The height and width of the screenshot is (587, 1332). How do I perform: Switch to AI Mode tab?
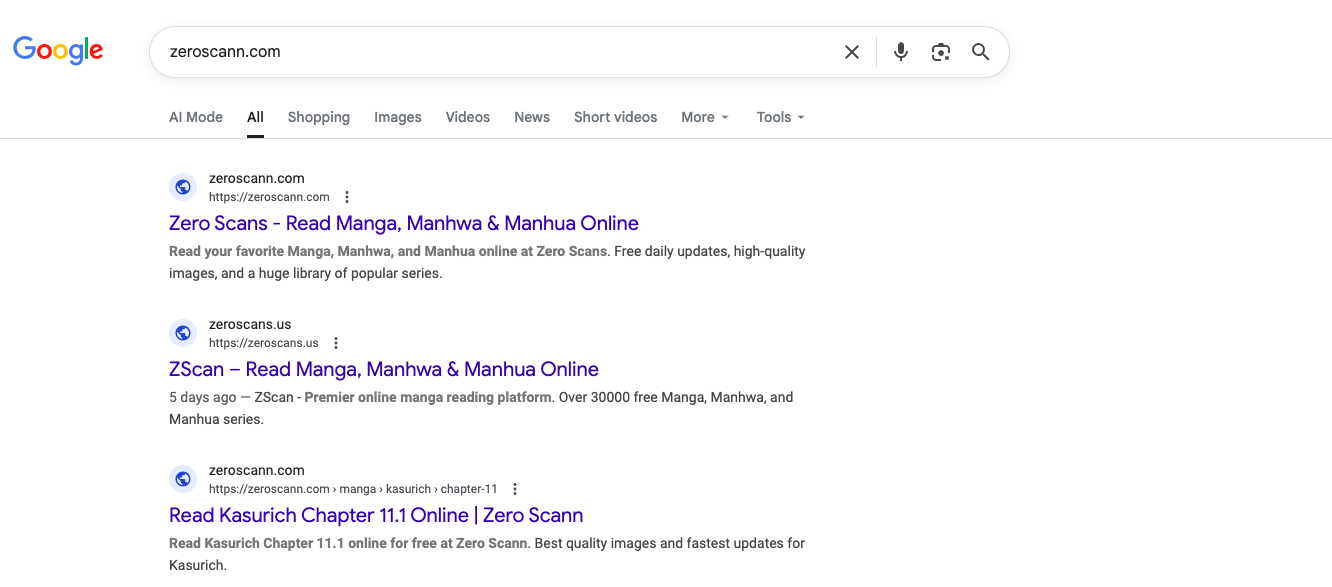(x=196, y=117)
